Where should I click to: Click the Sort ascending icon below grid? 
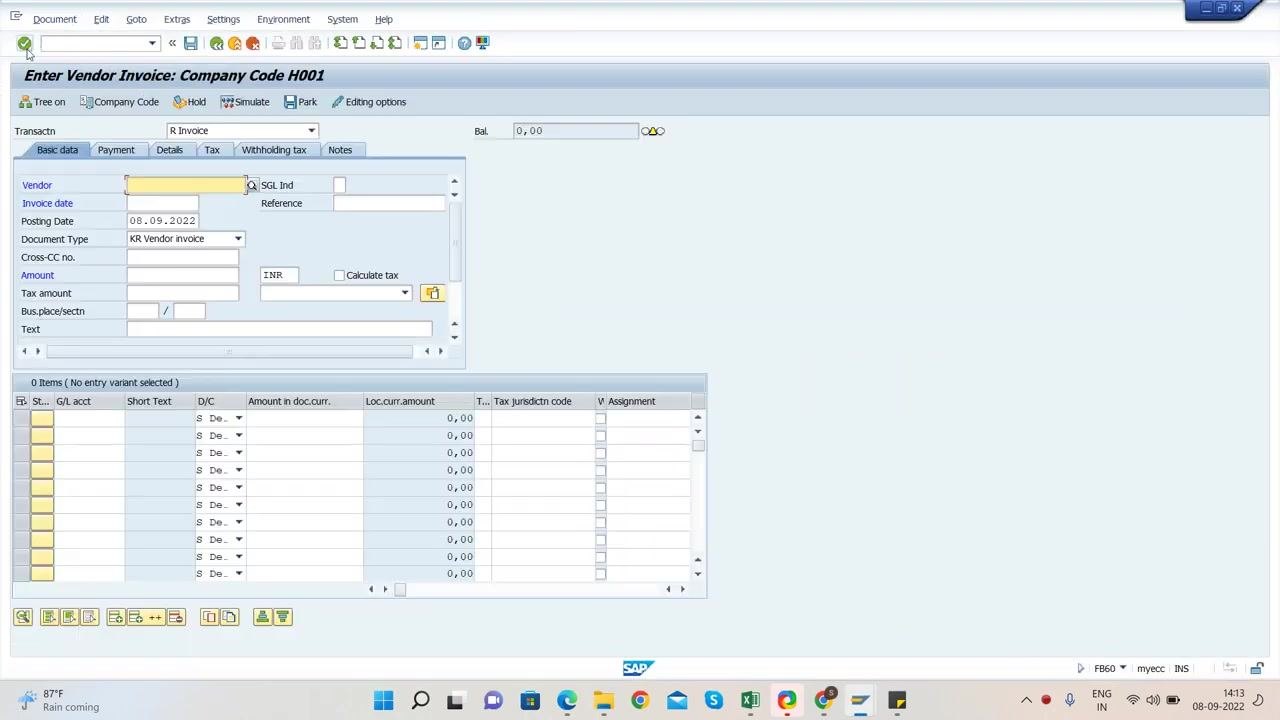tap(262, 617)
